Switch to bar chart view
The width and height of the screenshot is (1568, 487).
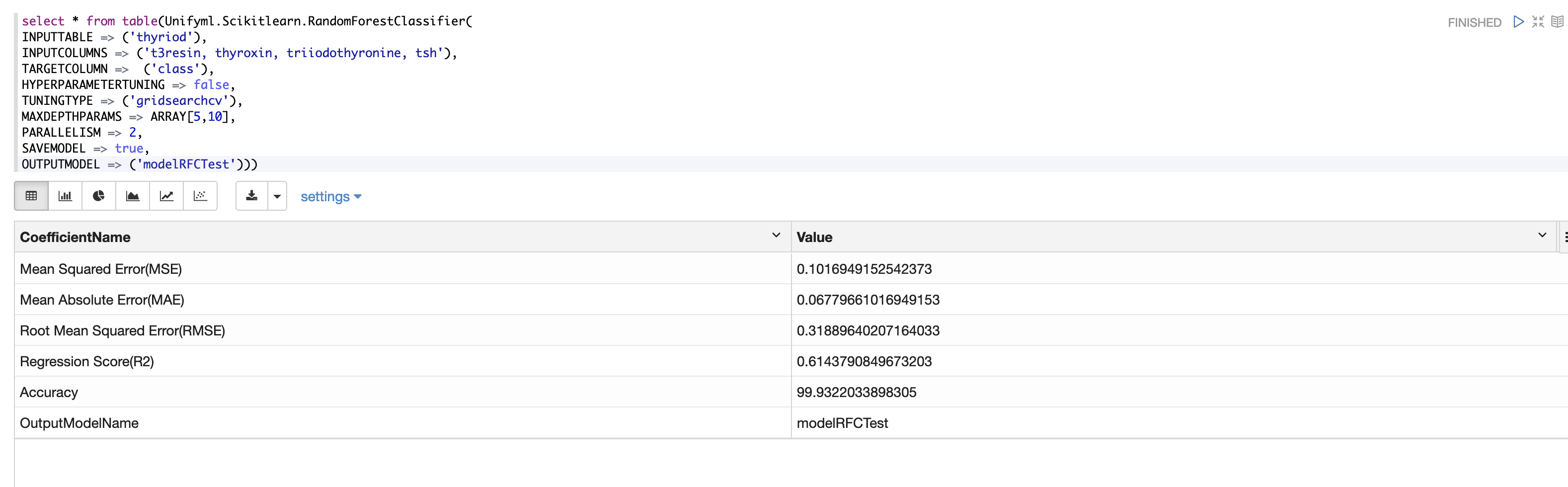click(65, 196)
